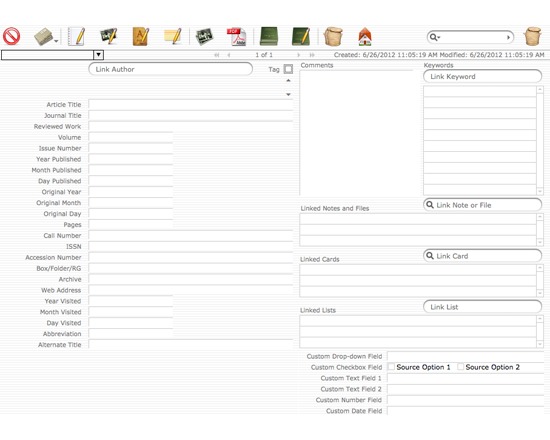550x440 pixels.
Task: Click magnifier in Link Card field
Action: [x=430, y=256]
